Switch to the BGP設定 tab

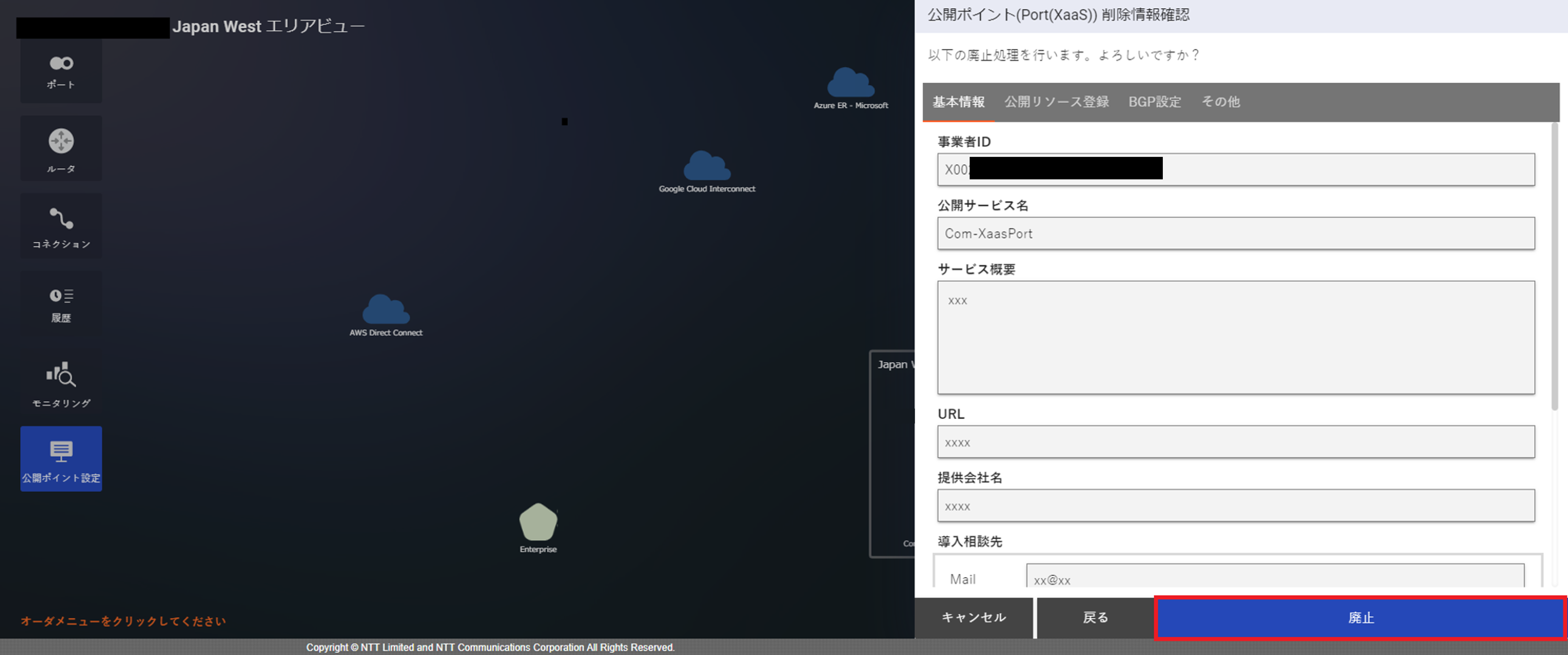(x=1155, y=102)
